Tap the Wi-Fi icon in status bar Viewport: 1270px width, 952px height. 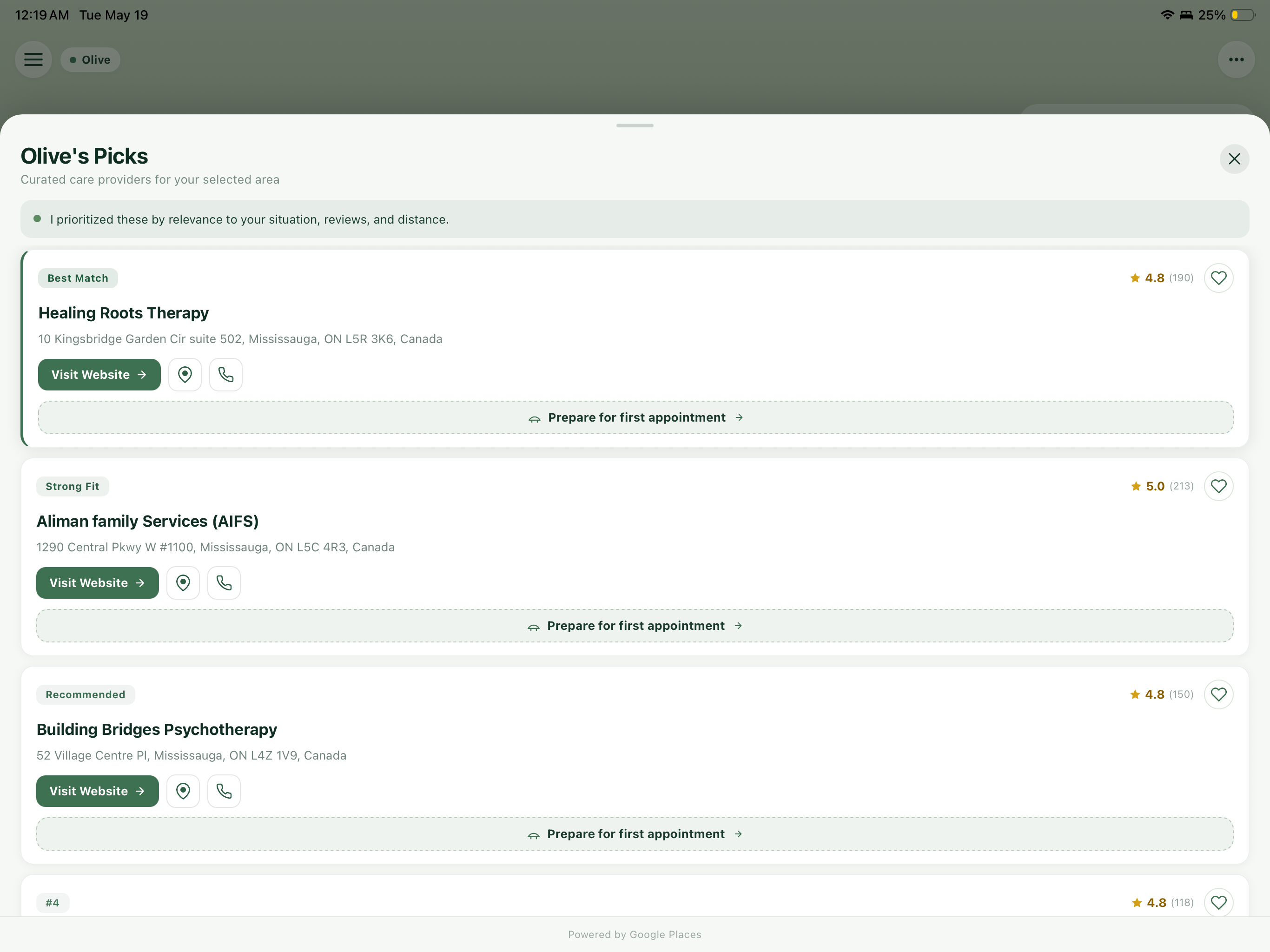tap(1167, 15)
